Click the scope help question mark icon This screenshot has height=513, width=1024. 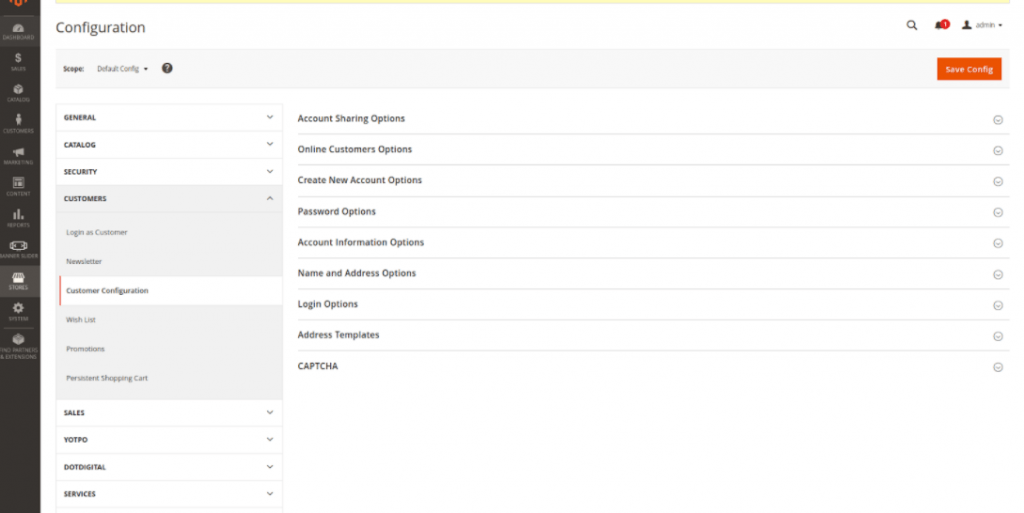(167, 68)
